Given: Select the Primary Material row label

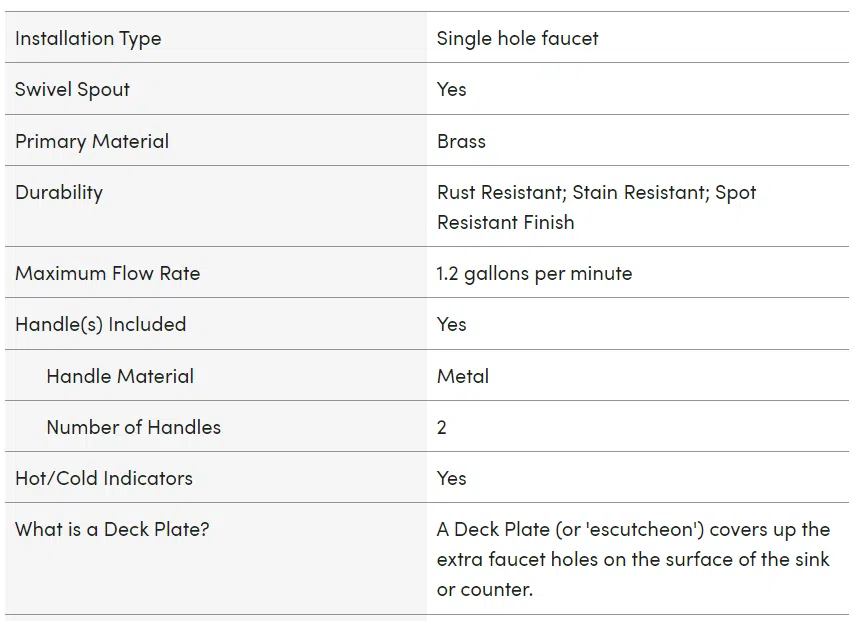Looking at the screenshot, I should pos(92,141).
